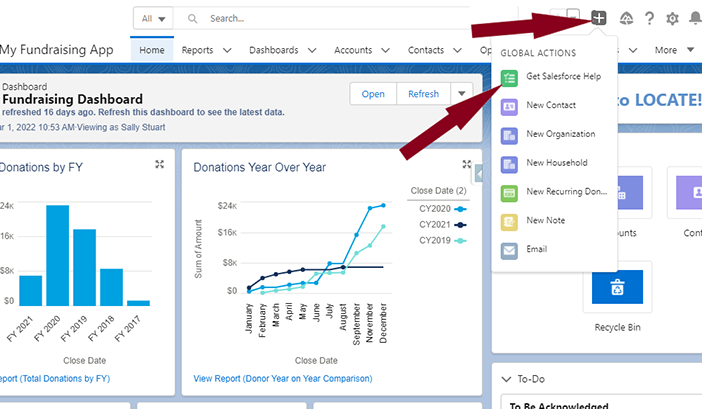Expand the Donations by FY chart

(x=159, y=164)
